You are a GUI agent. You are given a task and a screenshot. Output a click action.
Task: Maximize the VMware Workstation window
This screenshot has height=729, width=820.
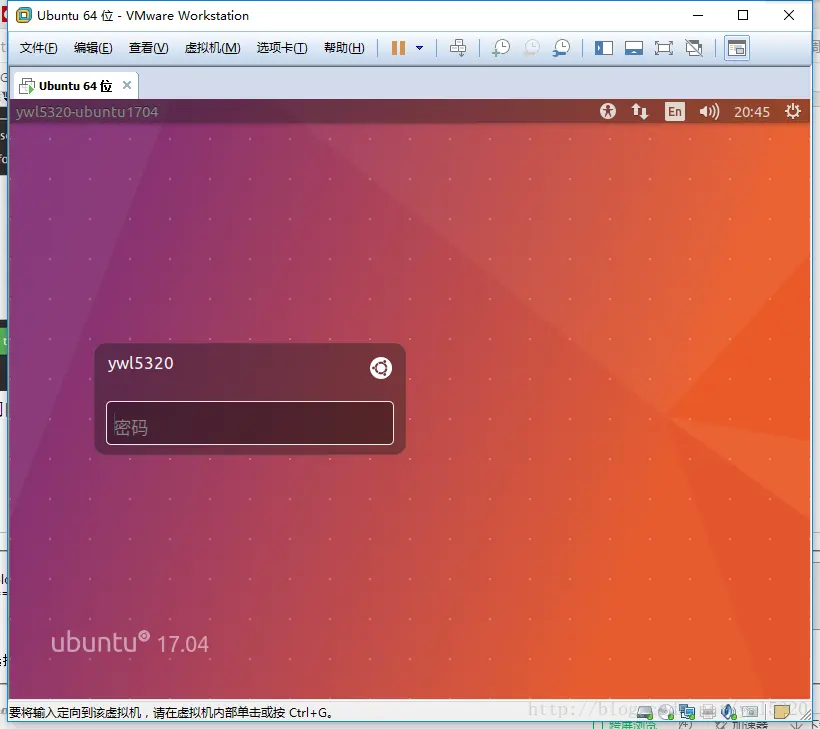743,15
